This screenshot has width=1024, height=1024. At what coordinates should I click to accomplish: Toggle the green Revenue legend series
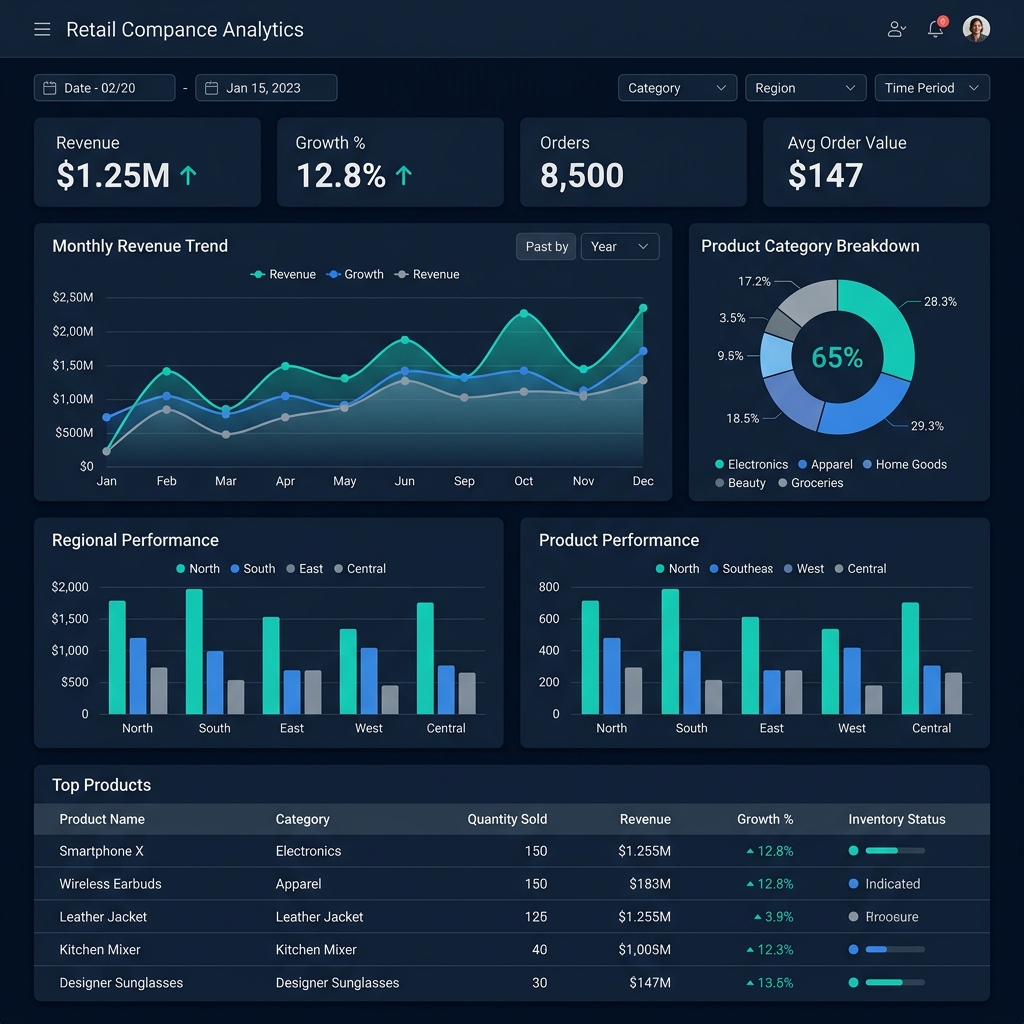point(283,274)
